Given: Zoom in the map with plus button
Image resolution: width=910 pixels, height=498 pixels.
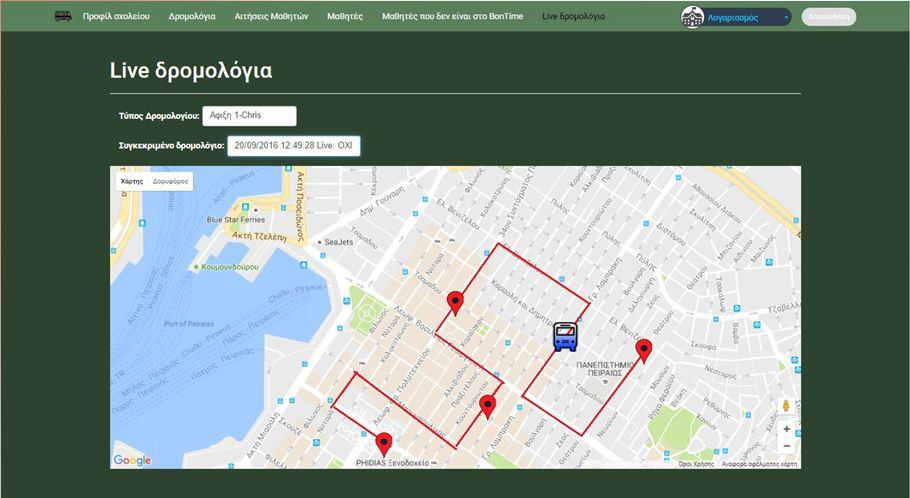Looking at the screenshot, I should pos(786,429).
